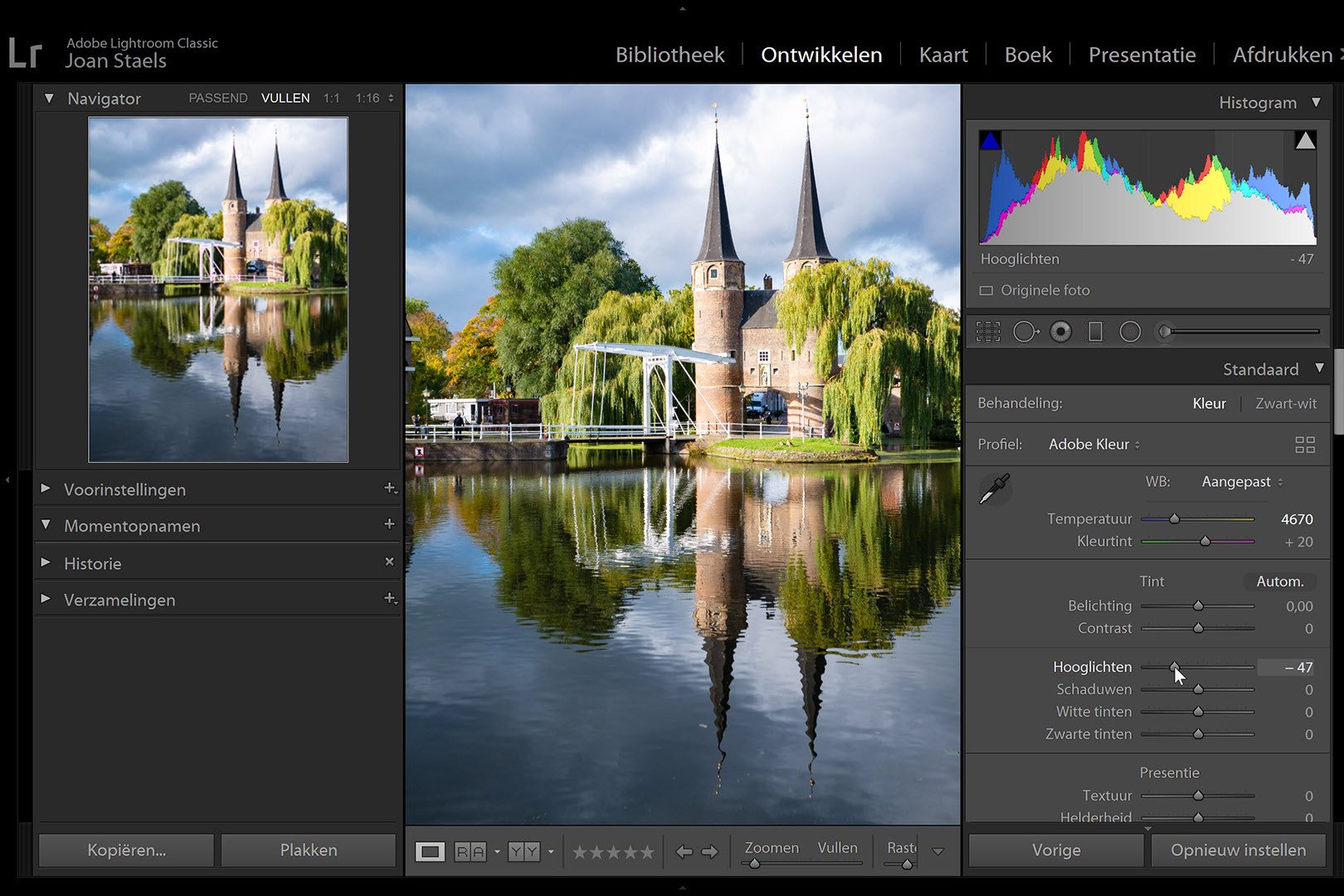Collapse the Navigator panel
The height and width of the screenshot is (896, 1344).
click(49, 98)
